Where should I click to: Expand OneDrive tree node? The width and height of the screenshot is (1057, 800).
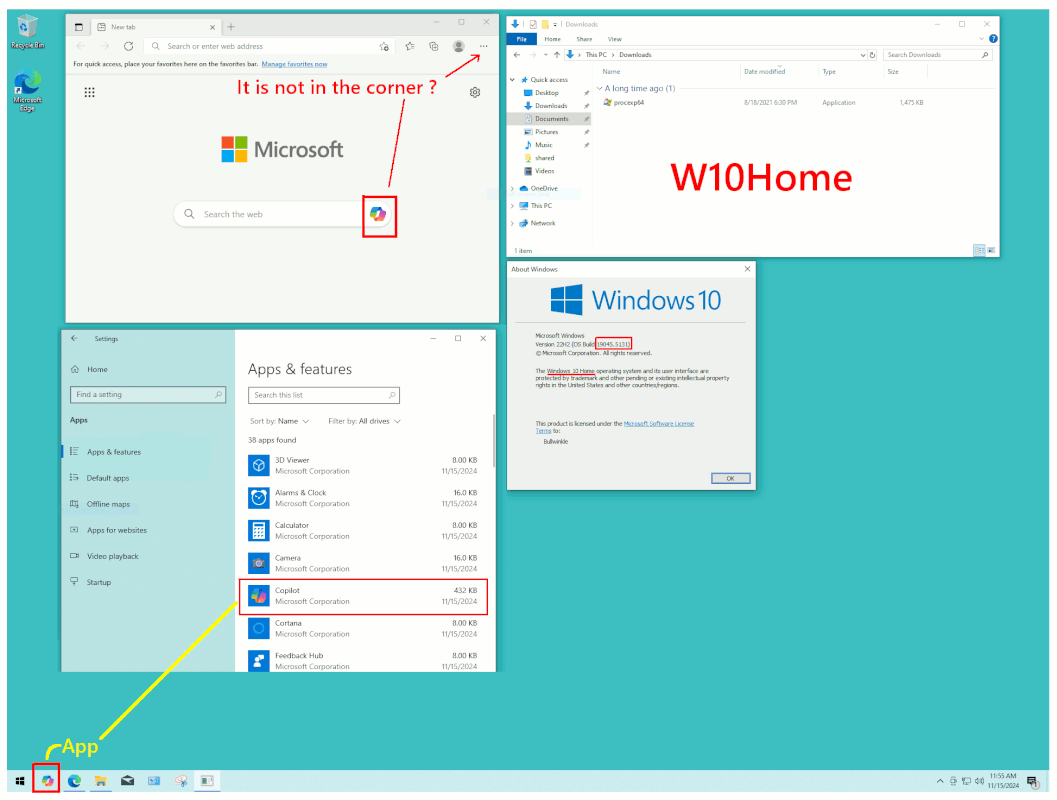coord(512,189)
